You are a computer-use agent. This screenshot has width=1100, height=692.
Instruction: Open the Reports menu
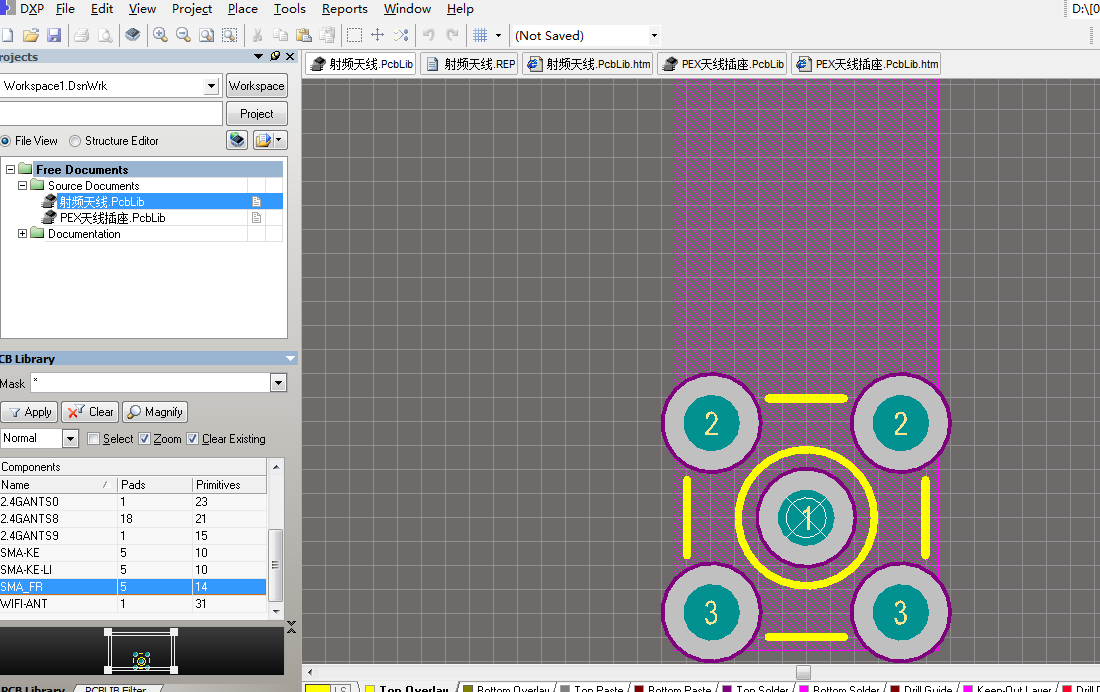(x=344, y=9)
